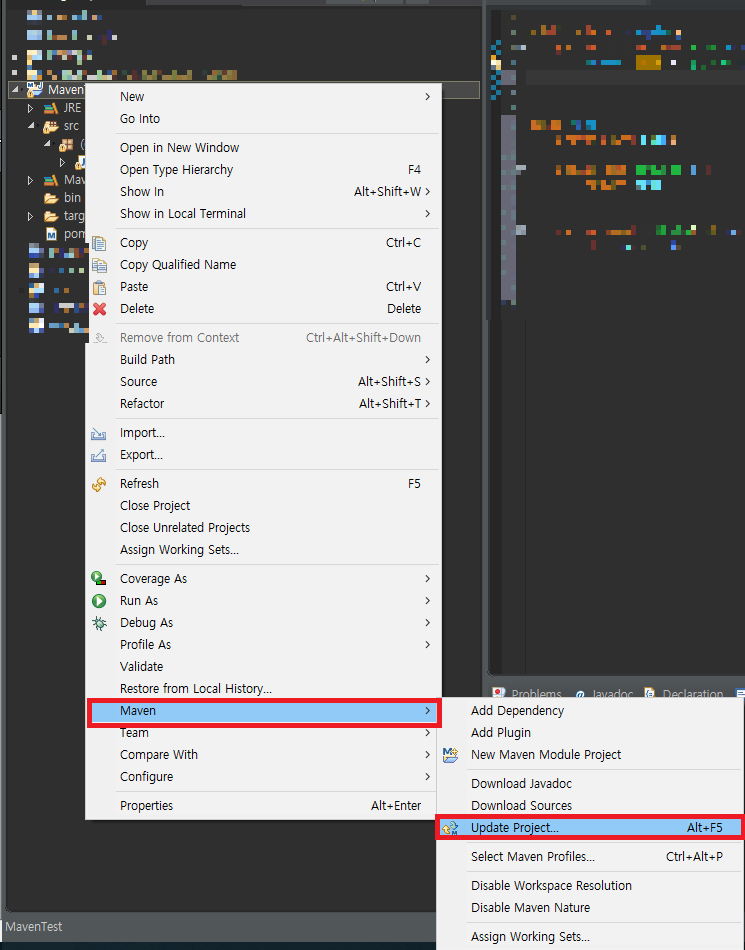
Task: Click the MavenTest status bar text
Action: [33, 926]
